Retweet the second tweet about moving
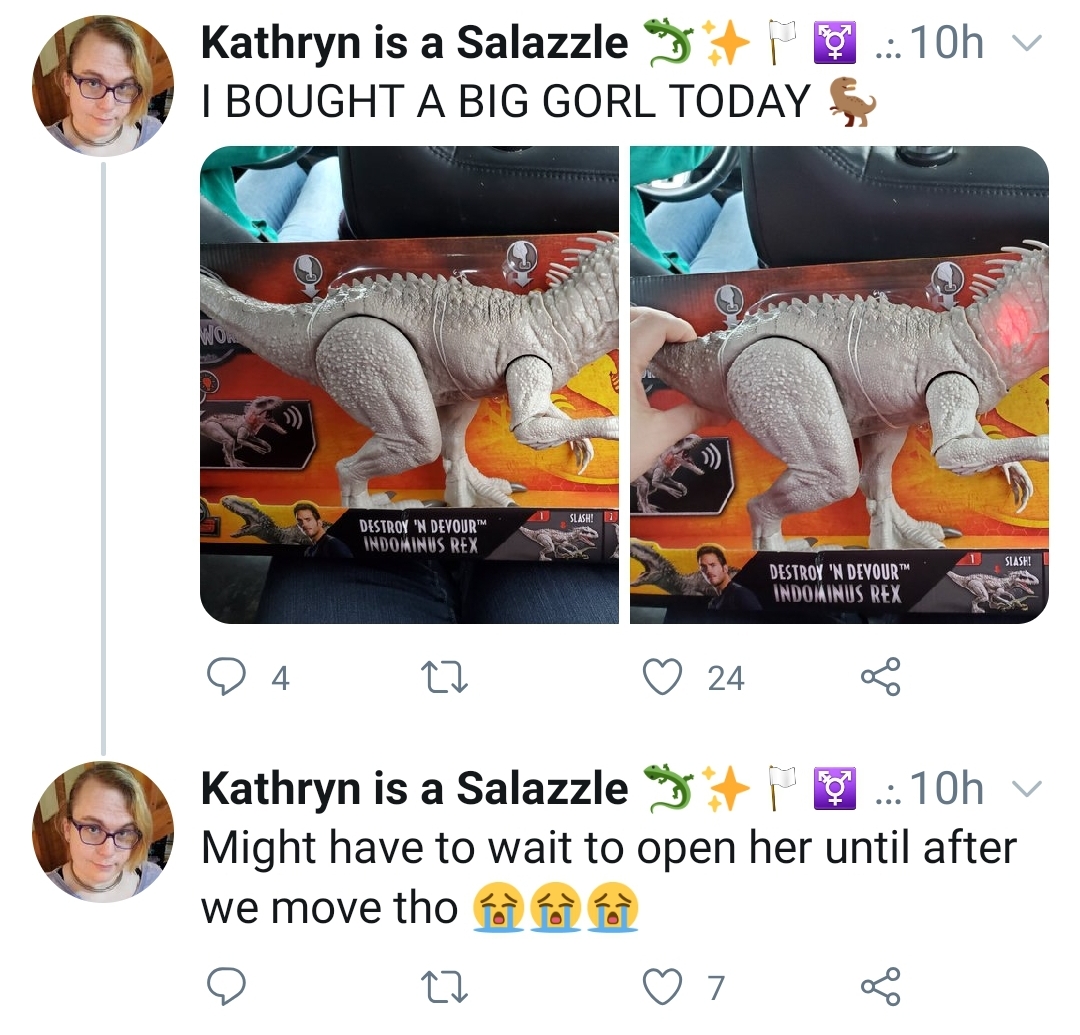The image size is (1080, 1035). click(444, 987)
